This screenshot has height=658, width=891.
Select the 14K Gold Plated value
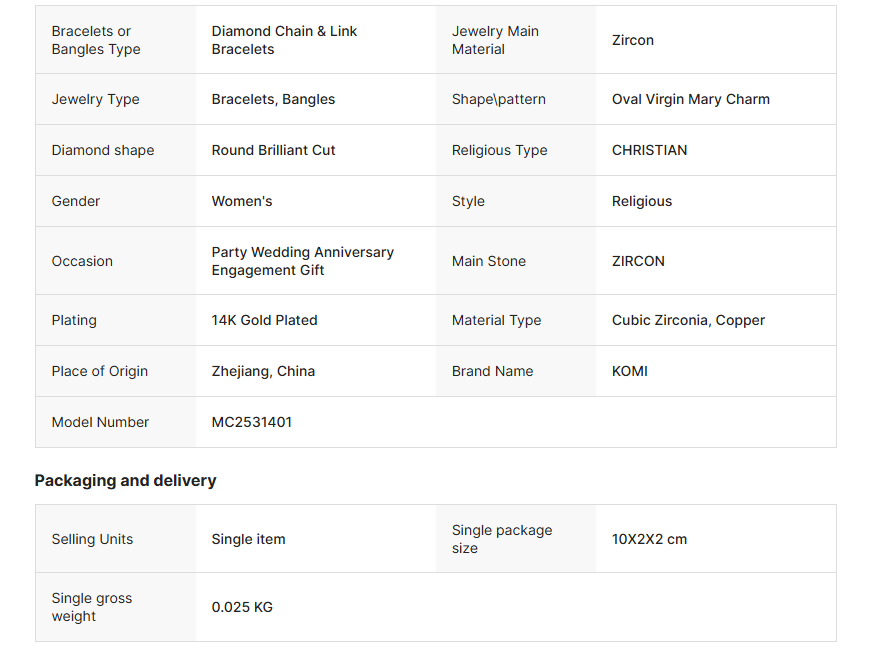coord(264,320)
